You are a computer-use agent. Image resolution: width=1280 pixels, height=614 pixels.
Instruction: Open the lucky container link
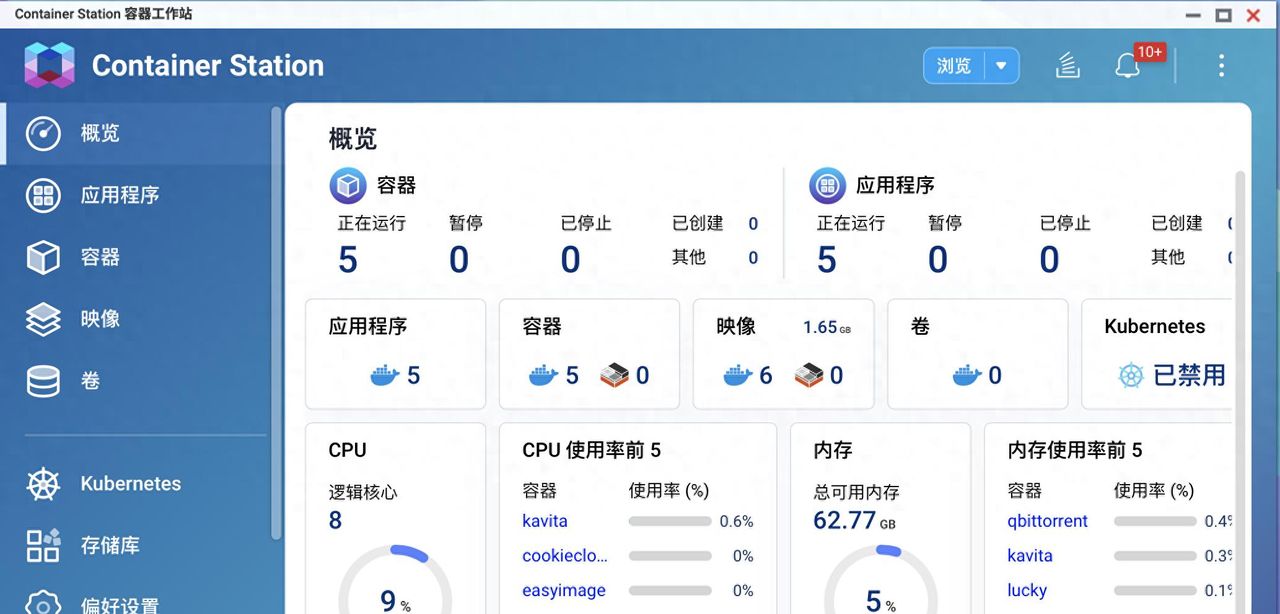(1027, 590)
